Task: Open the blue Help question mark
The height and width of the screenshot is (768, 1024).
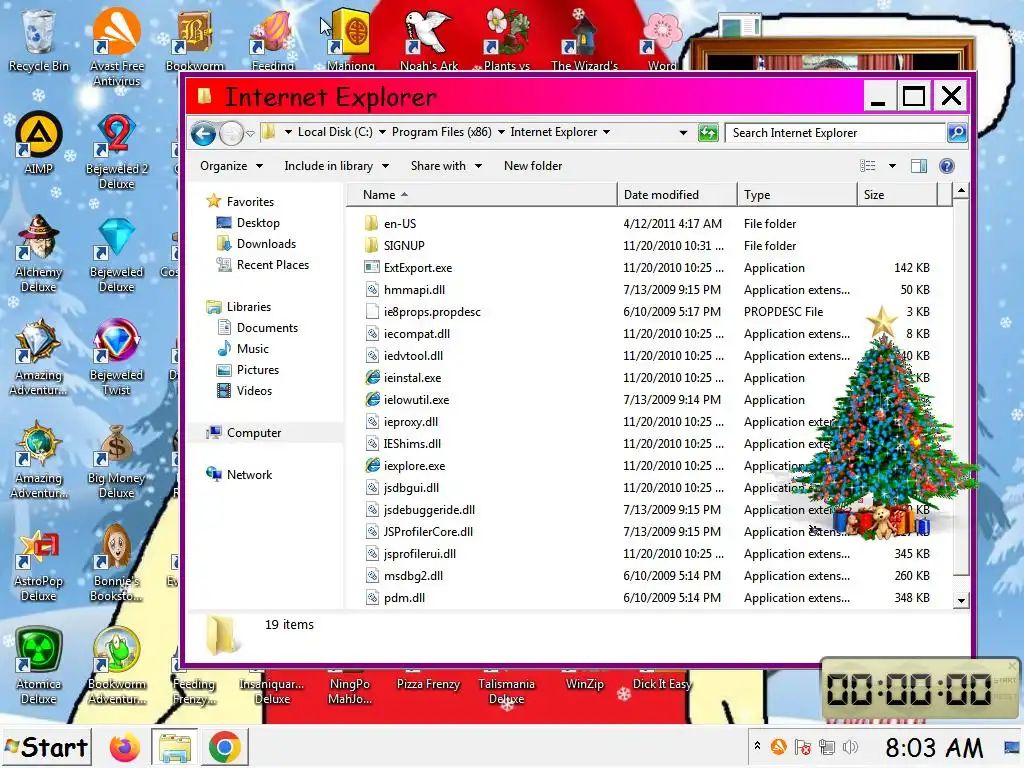Action: coord(946,166)
